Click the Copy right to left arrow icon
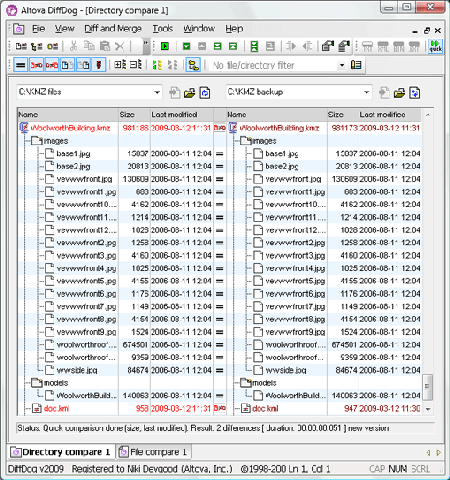Screen dimensions: 450x480 coord(307,46)
